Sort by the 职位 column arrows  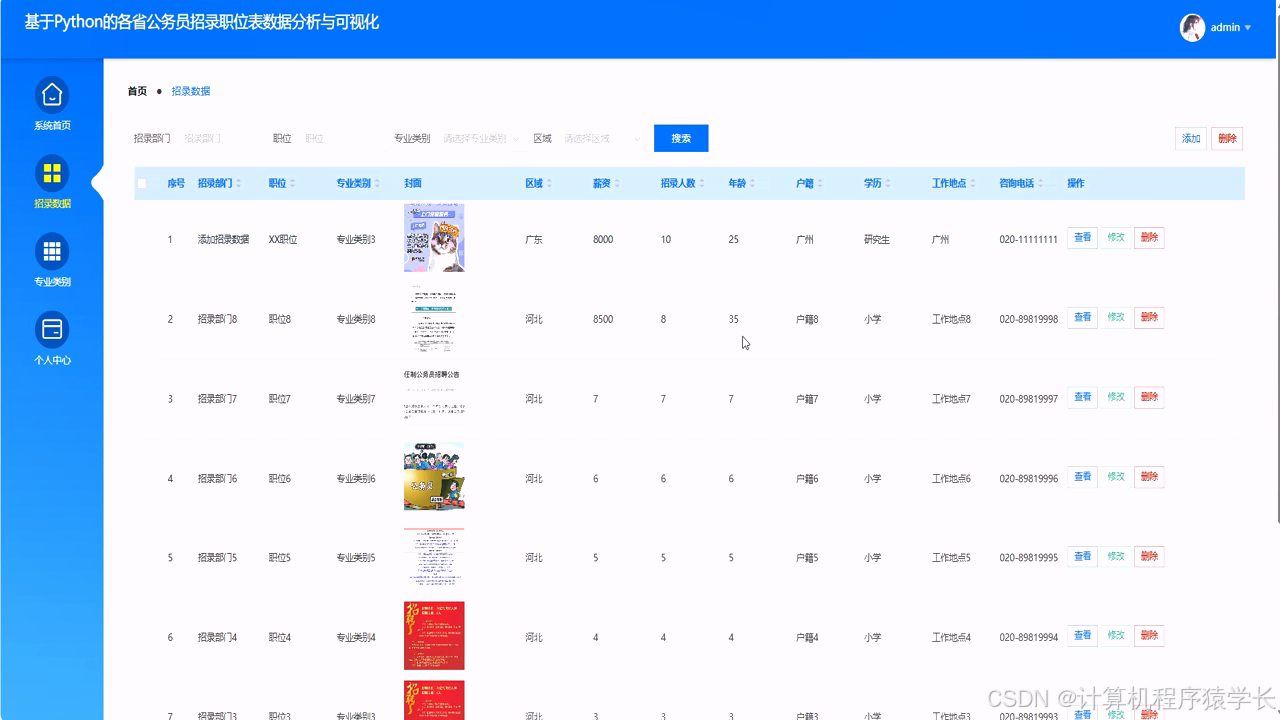tap(295, 183)
